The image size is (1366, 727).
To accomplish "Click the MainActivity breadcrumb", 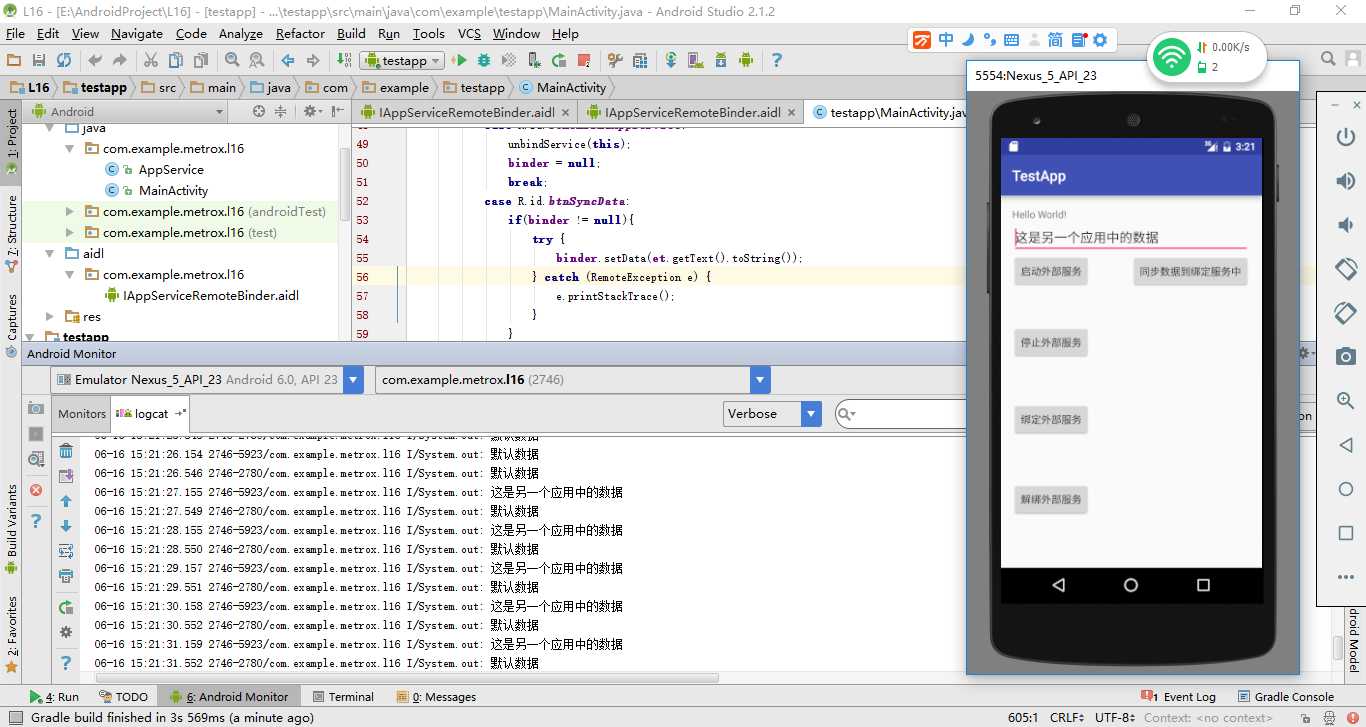I will (563, 87).
